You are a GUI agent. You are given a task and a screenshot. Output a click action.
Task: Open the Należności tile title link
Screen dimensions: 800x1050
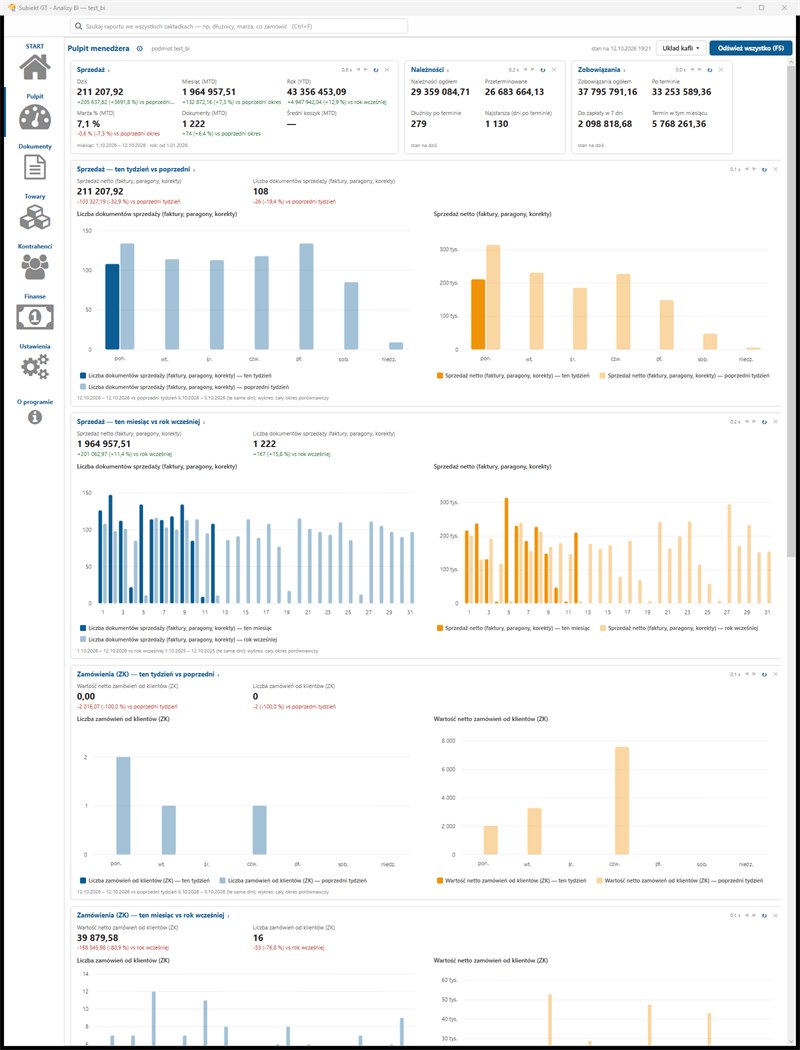click(427, 70)
